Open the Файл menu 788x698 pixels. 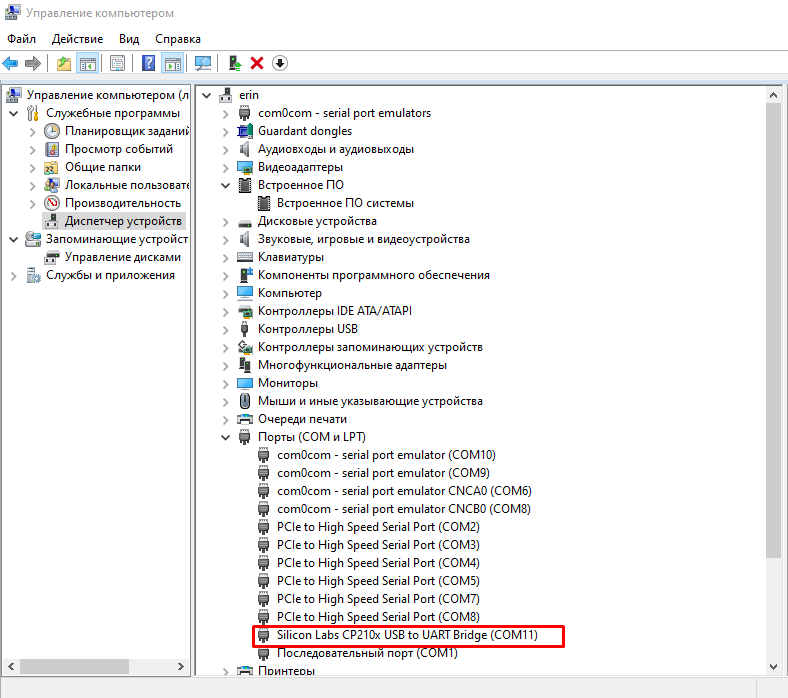coord(22,39)
